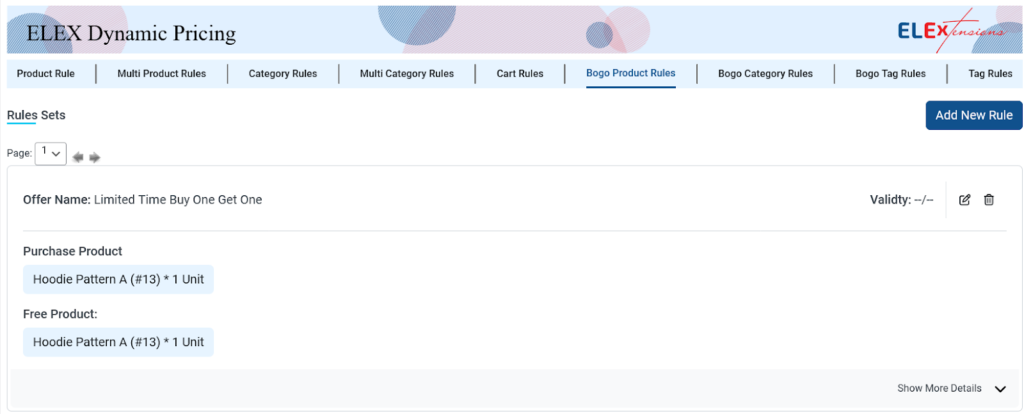Select the Free Product Hoodie Pattern A chip
Image resolution: width=1024 pixels, height=414 pixels.
(x=118, y=342)
